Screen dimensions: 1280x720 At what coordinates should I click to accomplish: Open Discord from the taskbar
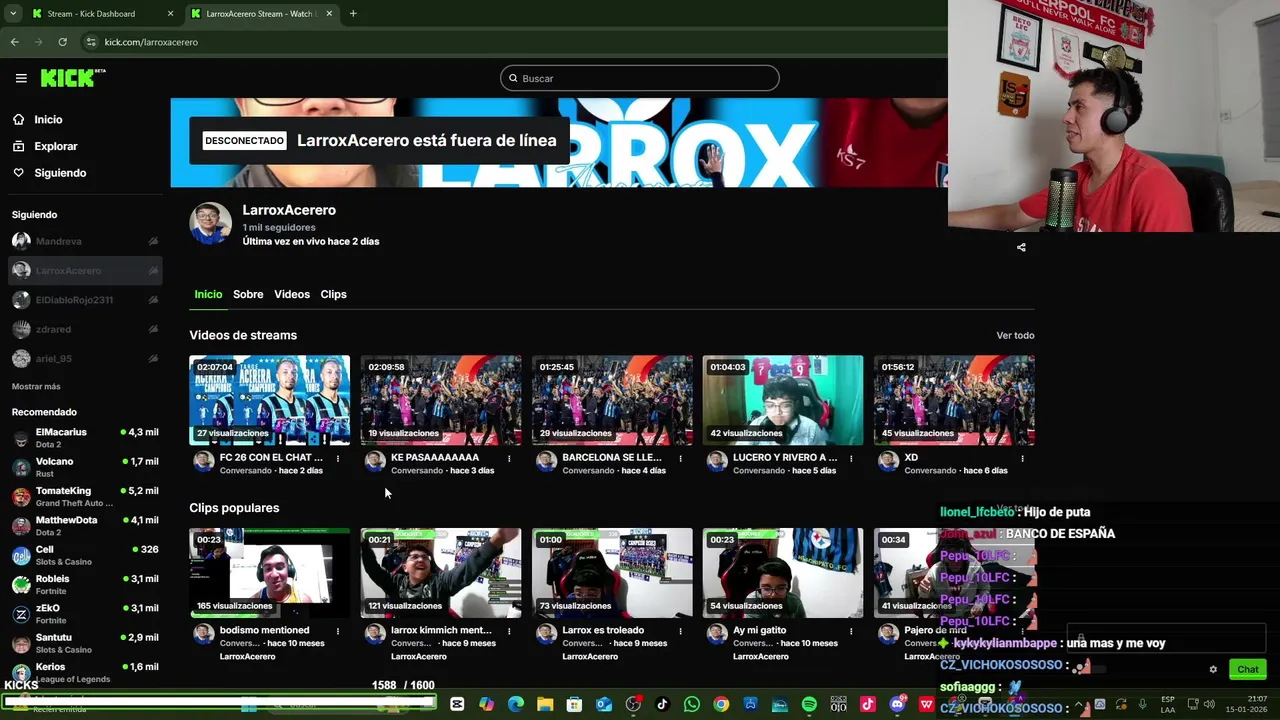897,705
